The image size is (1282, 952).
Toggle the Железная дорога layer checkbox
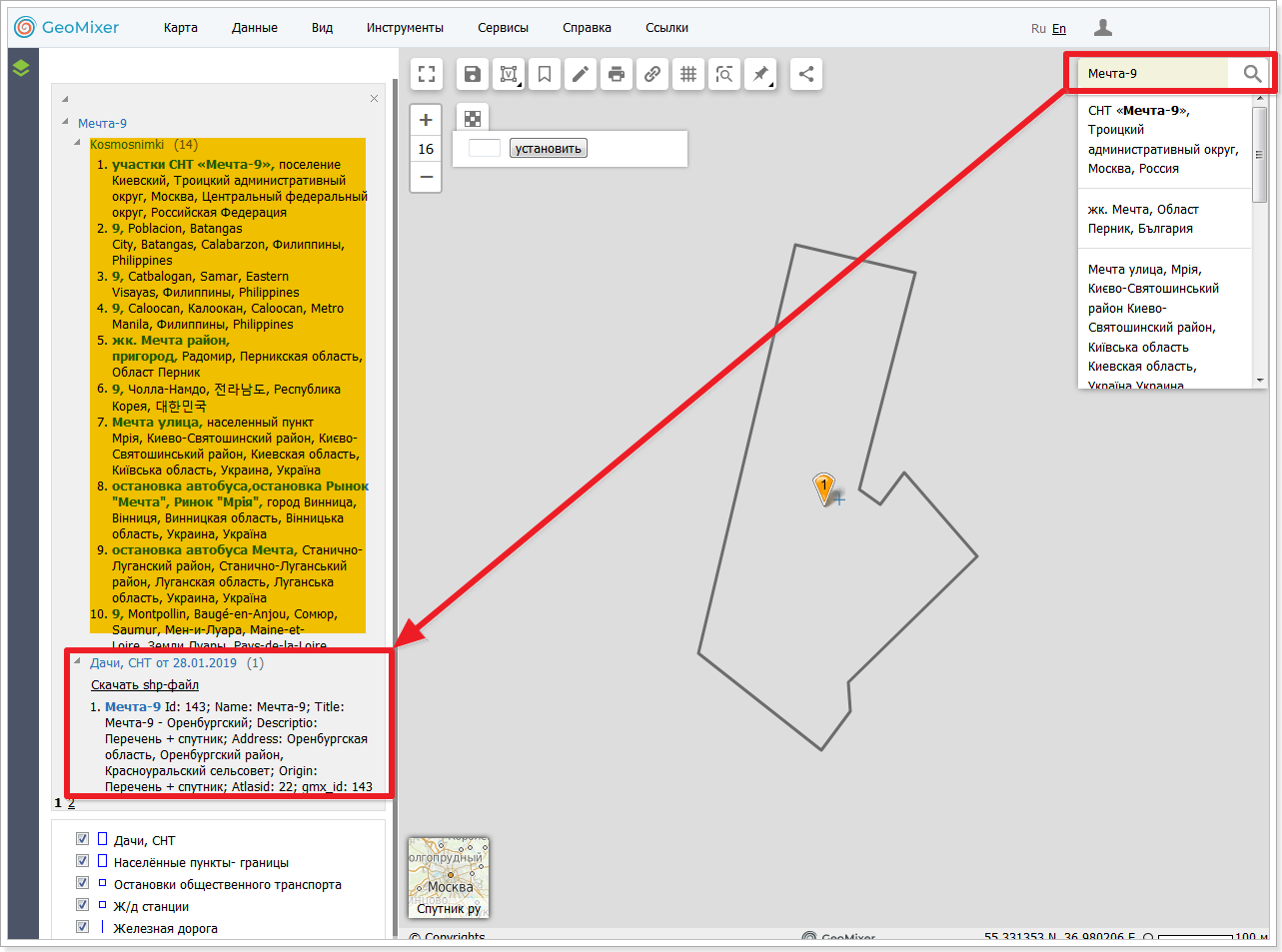click(83, 927)
